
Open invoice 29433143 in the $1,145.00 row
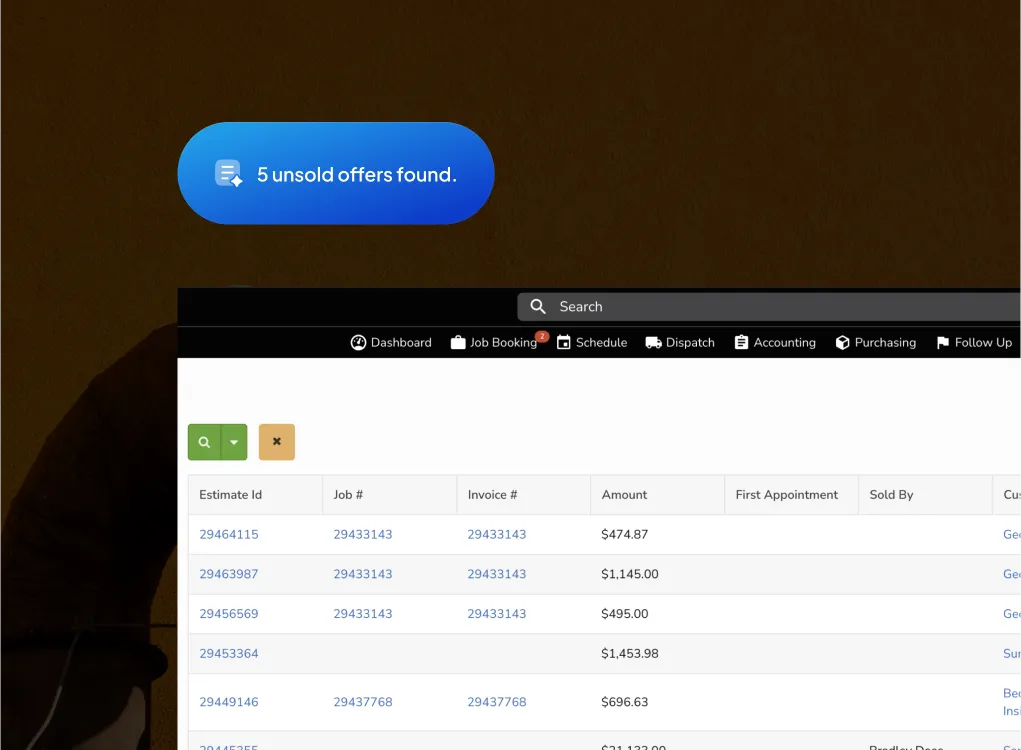pyautogui.click(x=497, y=574)
